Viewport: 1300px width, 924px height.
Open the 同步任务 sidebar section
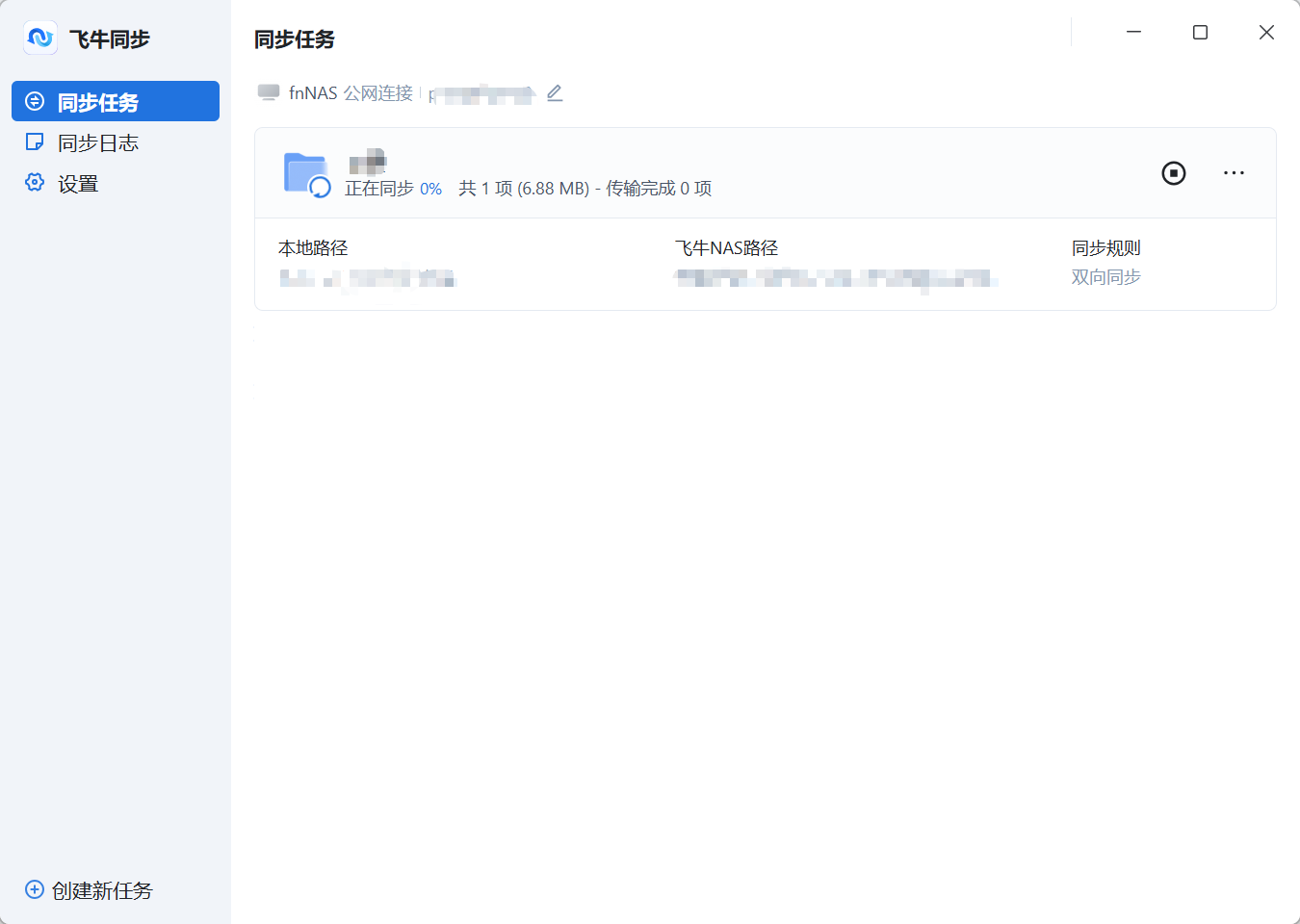click(116, 101)
